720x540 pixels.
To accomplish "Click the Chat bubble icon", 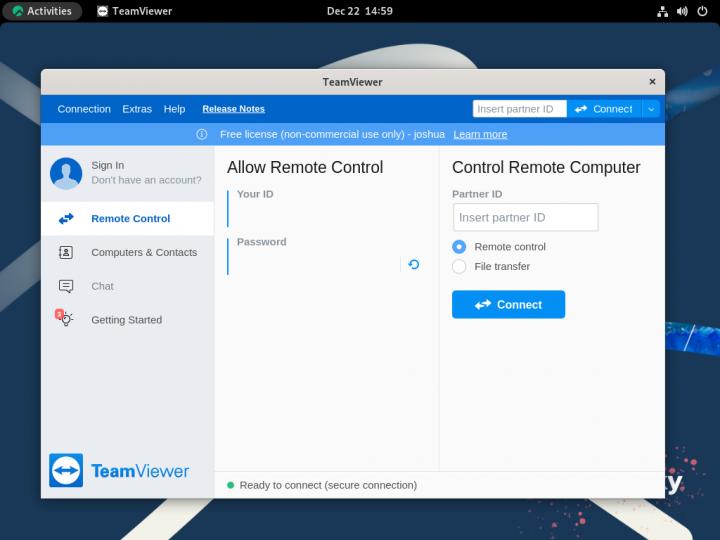I will 66,286.
